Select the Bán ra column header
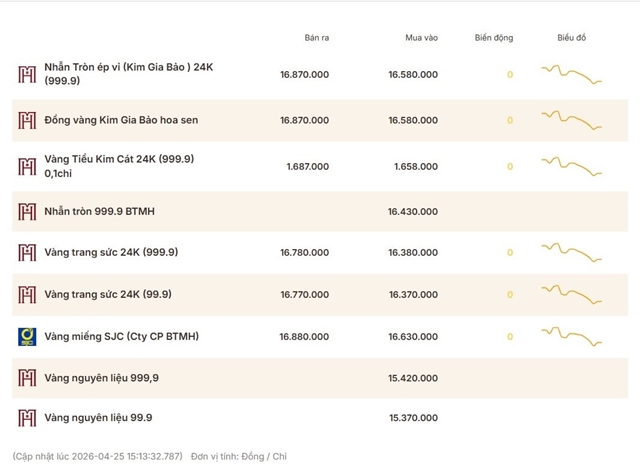The height and width of the screenshot is (475, 640). (316, 38)
